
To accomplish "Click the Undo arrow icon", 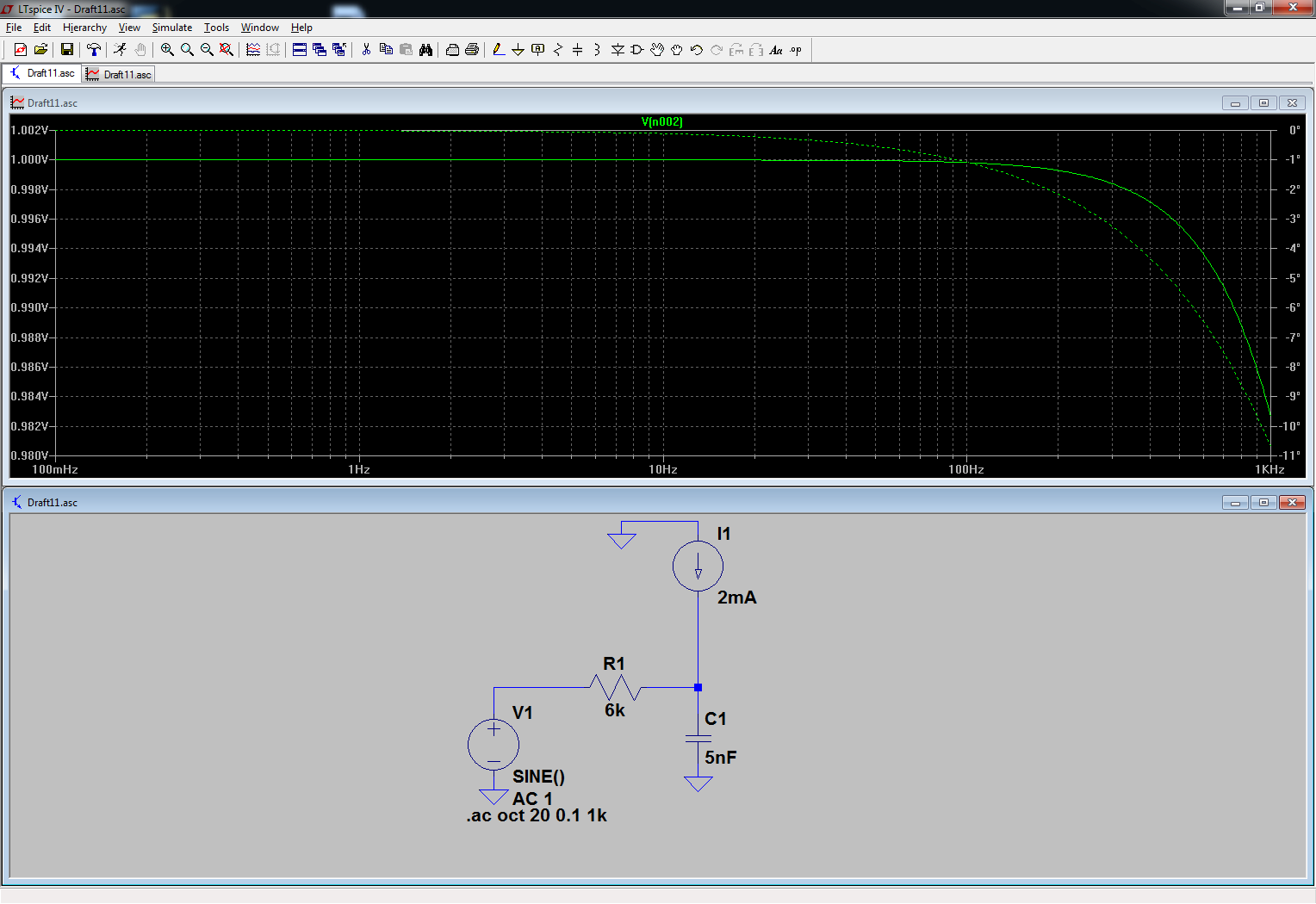I will tap(697, 50).
